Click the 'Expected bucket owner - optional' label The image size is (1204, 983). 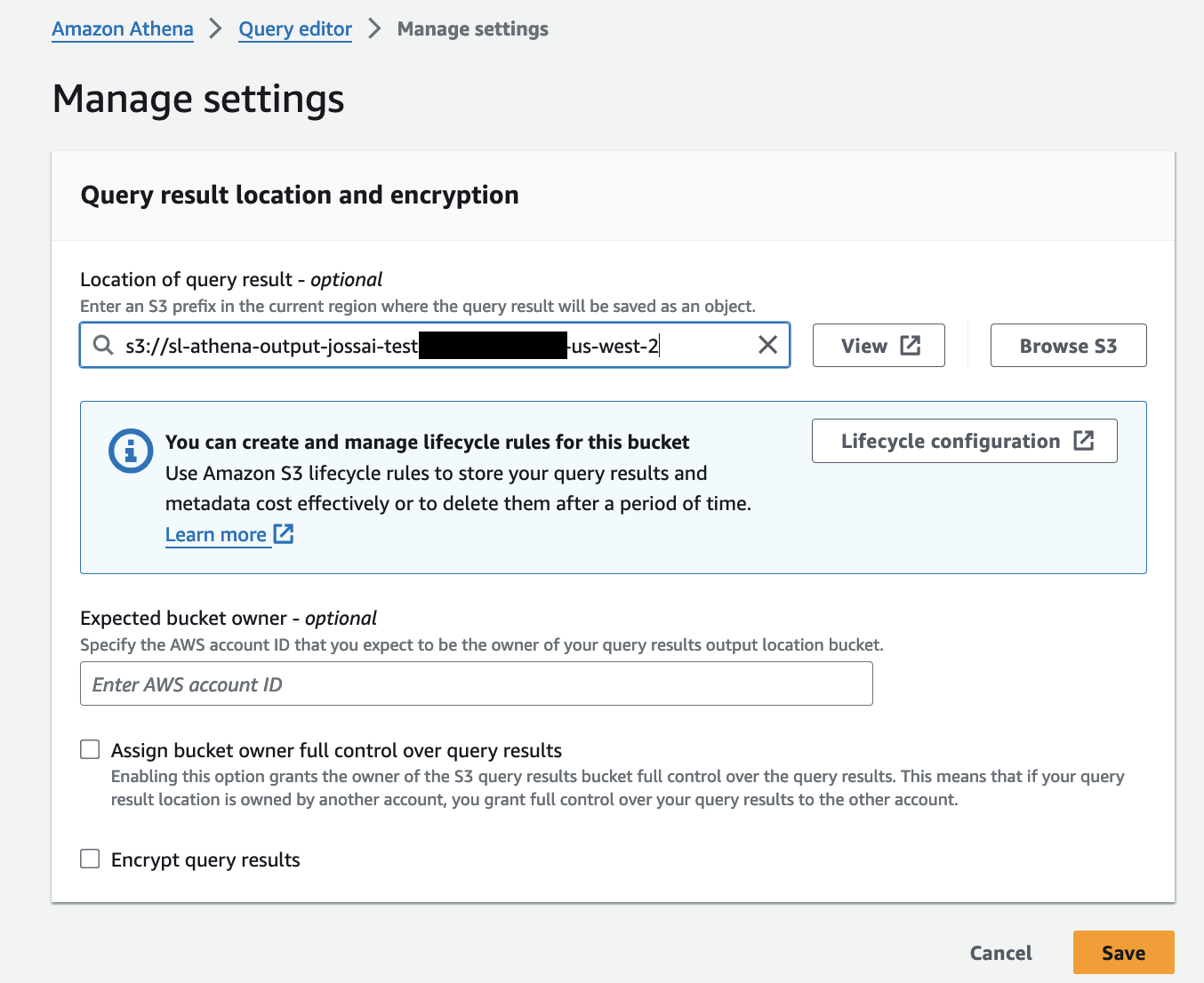tap(229, 618)
